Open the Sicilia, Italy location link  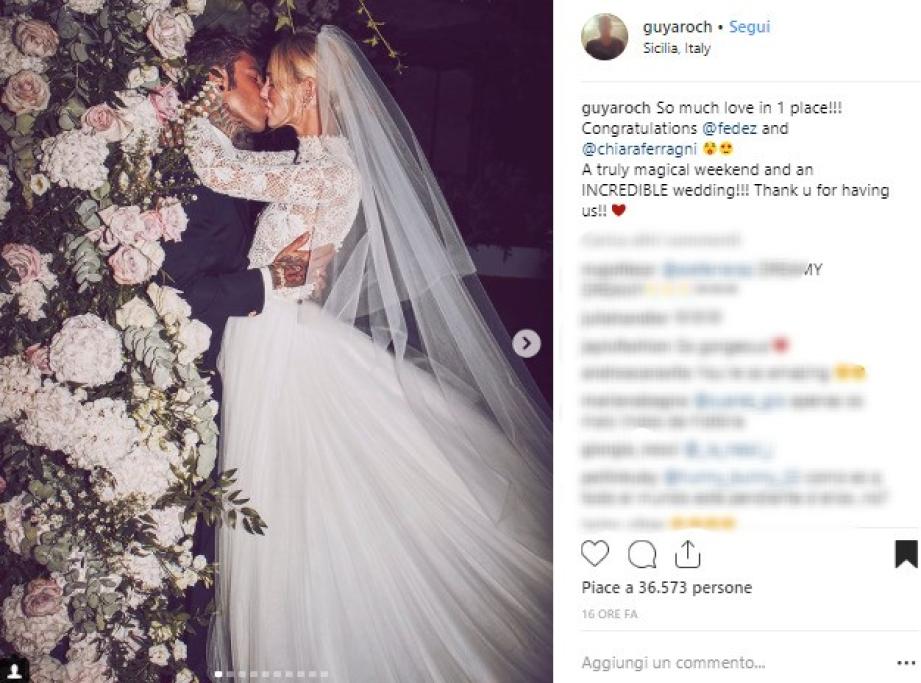point(677,48)
